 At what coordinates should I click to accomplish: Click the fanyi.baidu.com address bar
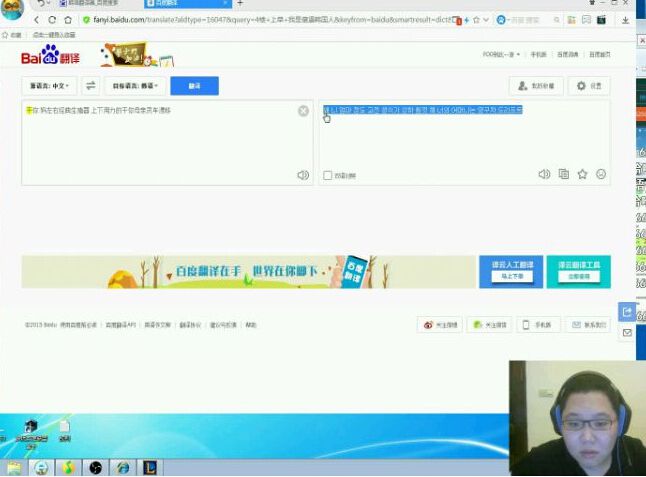click(x=268, y=20)
